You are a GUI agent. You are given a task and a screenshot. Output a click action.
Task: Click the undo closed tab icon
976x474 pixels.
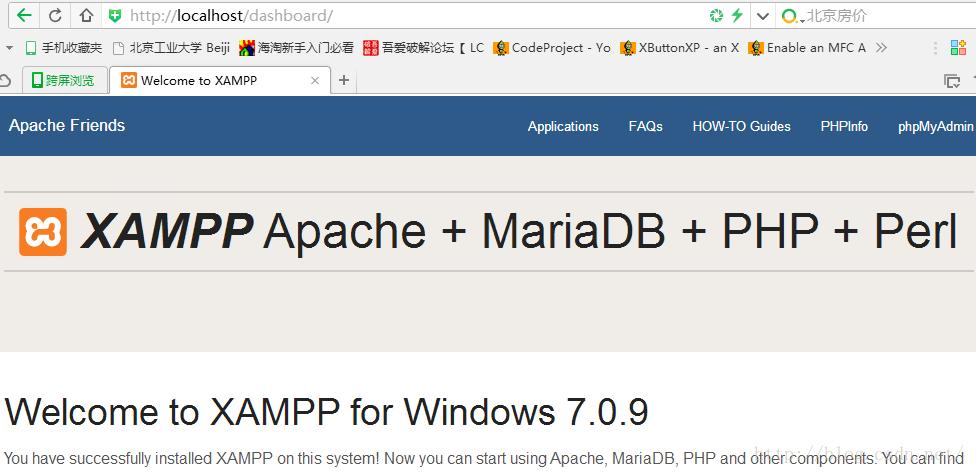[x=5, y=80]
